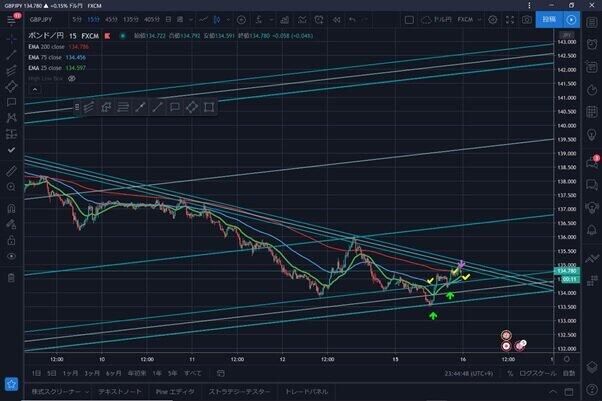Select the crosshair cursor tool

[x=11, y=37]
